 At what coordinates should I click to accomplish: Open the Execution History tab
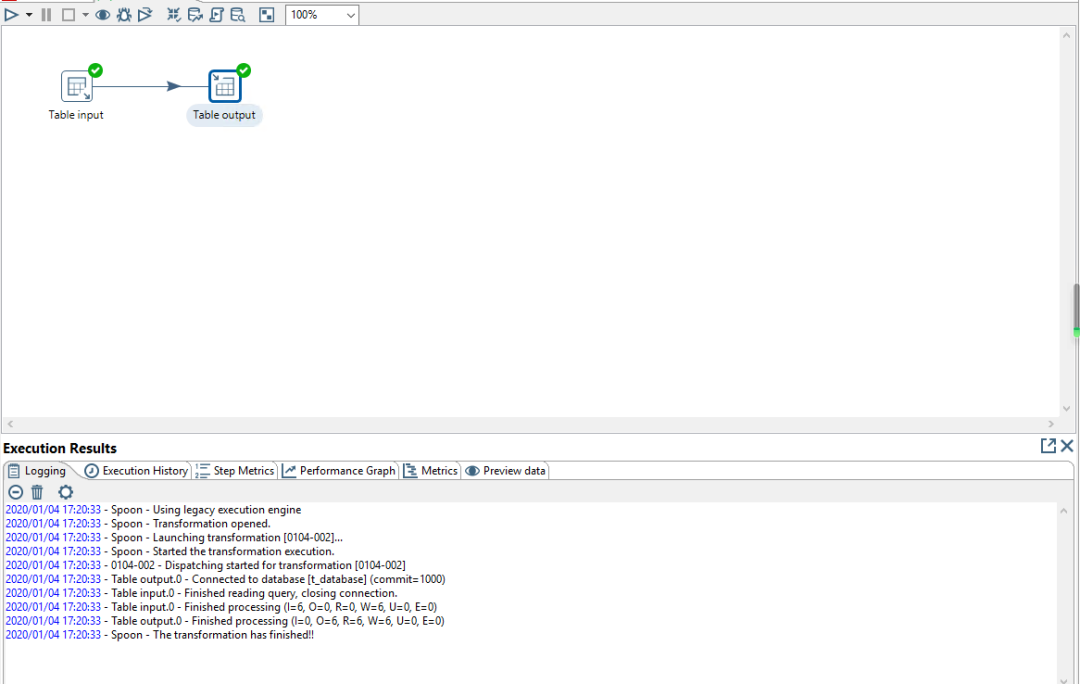click(x=136, y=471)
